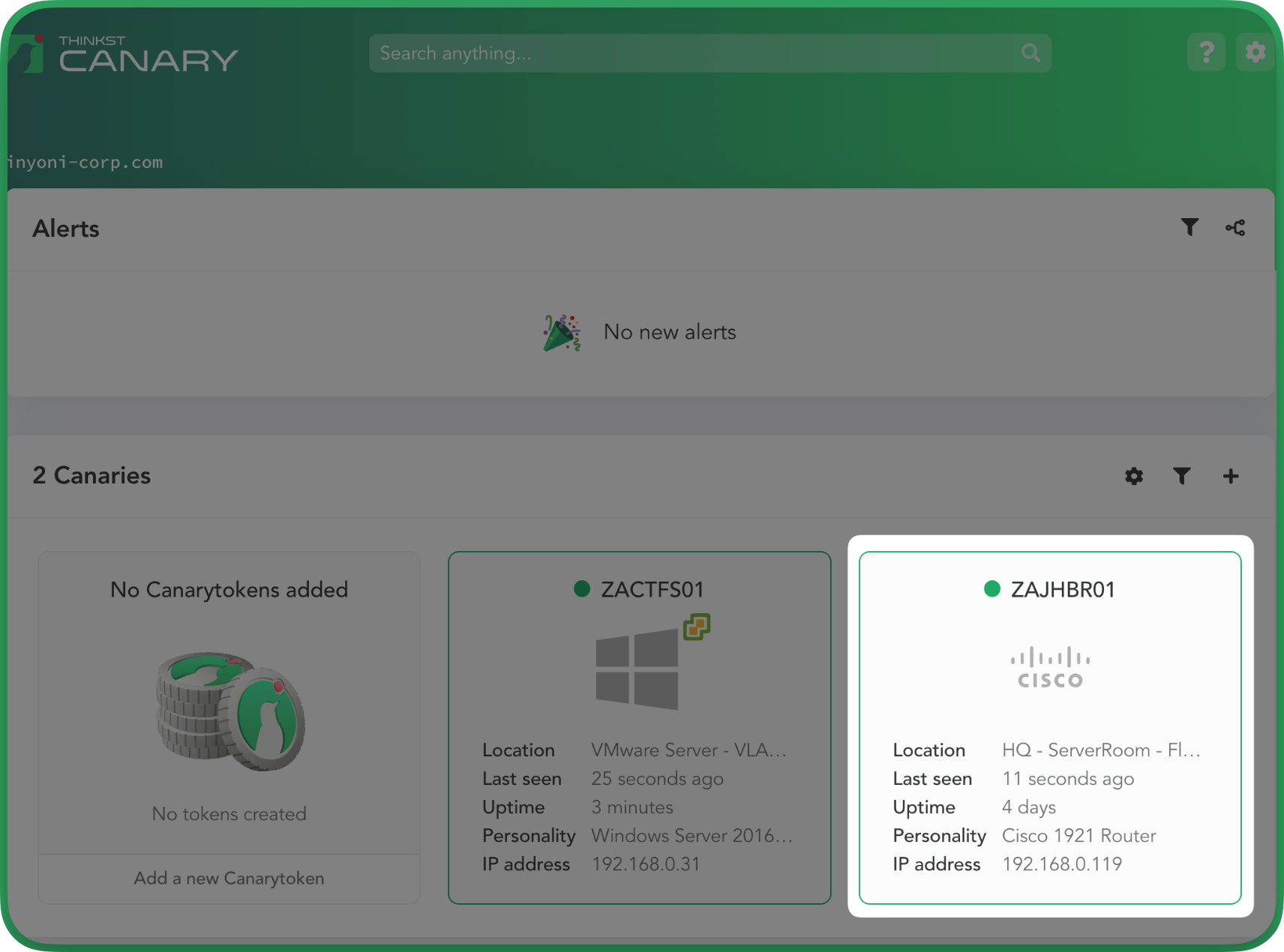Click Add a new Canarytoken
This screenshot has height=952, width=1284.
(x=229, y=879)
